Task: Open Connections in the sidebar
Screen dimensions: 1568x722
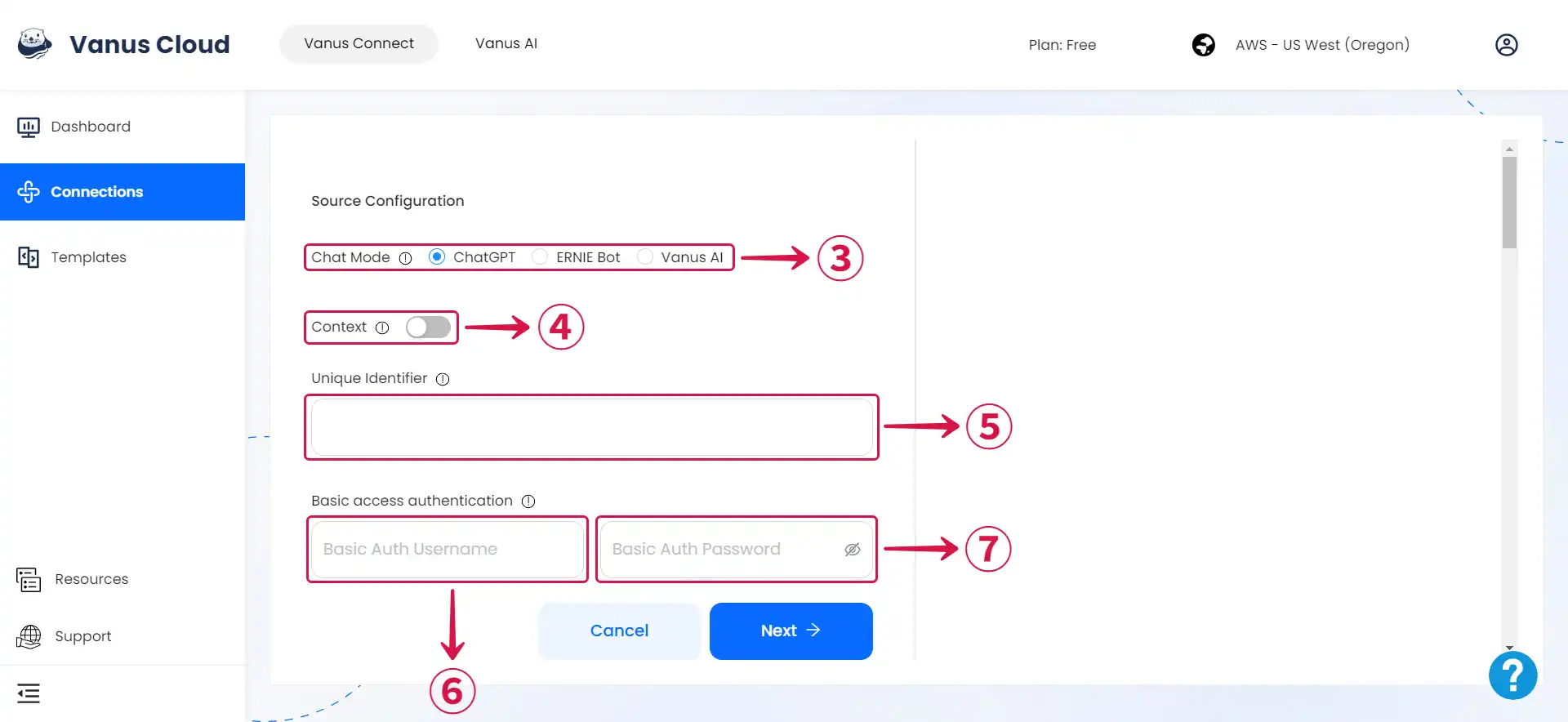Action: coord(122,192)
